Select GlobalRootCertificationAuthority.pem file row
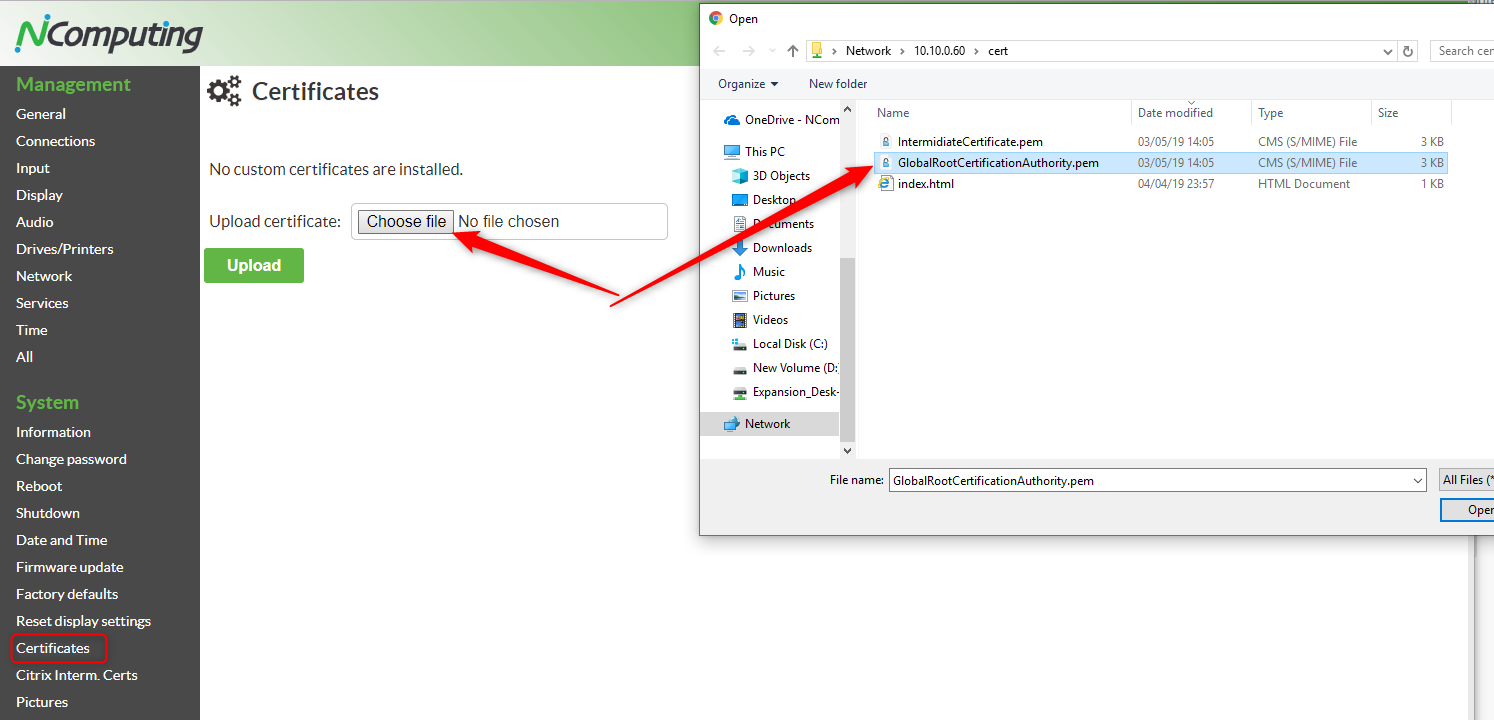Image resolution: width=1494 pixels, height=720 pixels. 1160,163
